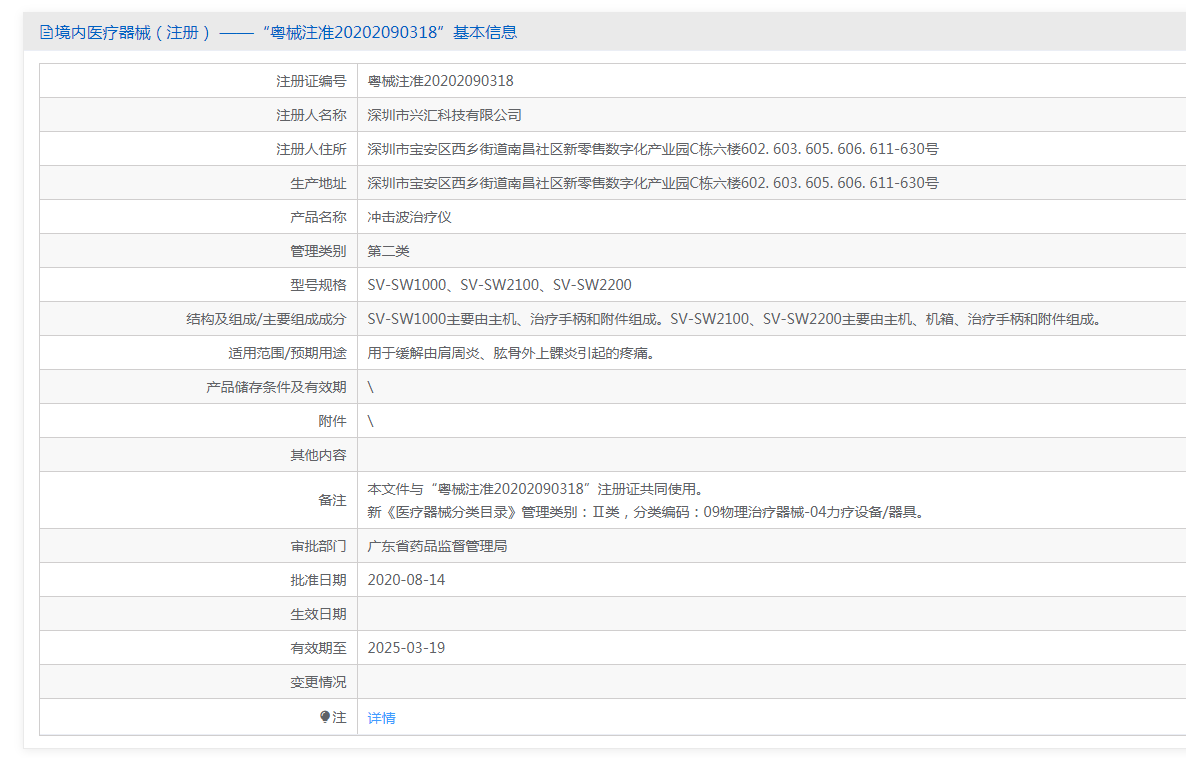Screen dimensions: 1186x758
Task: Select approval department 广东省药品监督管理局
Action: point(437,546)
